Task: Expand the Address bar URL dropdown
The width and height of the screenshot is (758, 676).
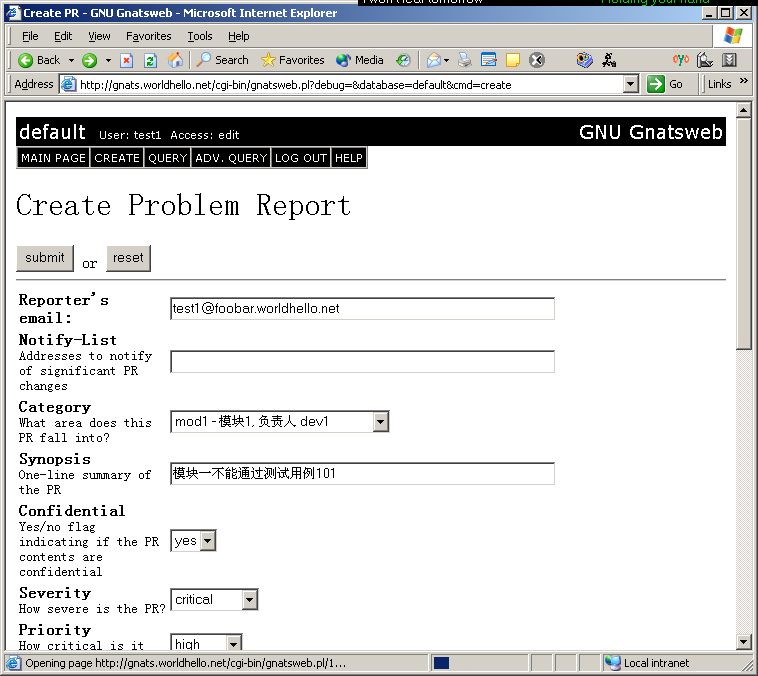Action: [629, 84]
